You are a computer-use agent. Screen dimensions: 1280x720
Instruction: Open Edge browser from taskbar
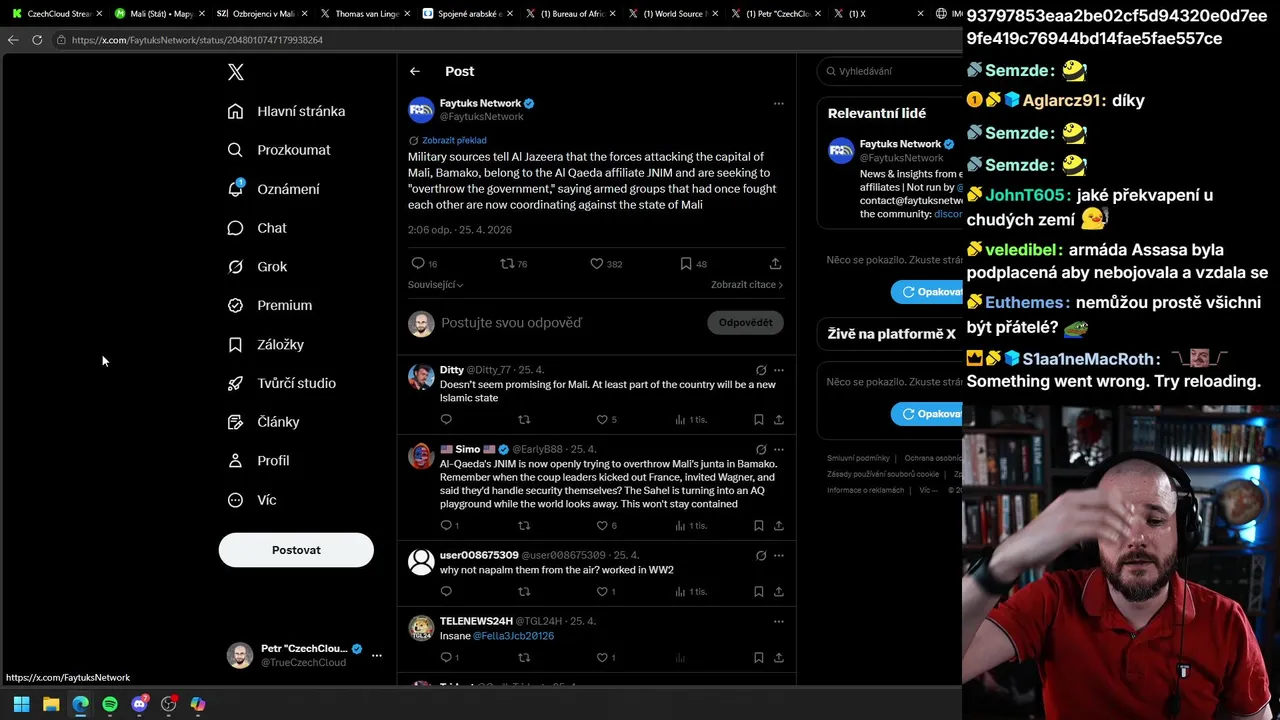(80, 704)
